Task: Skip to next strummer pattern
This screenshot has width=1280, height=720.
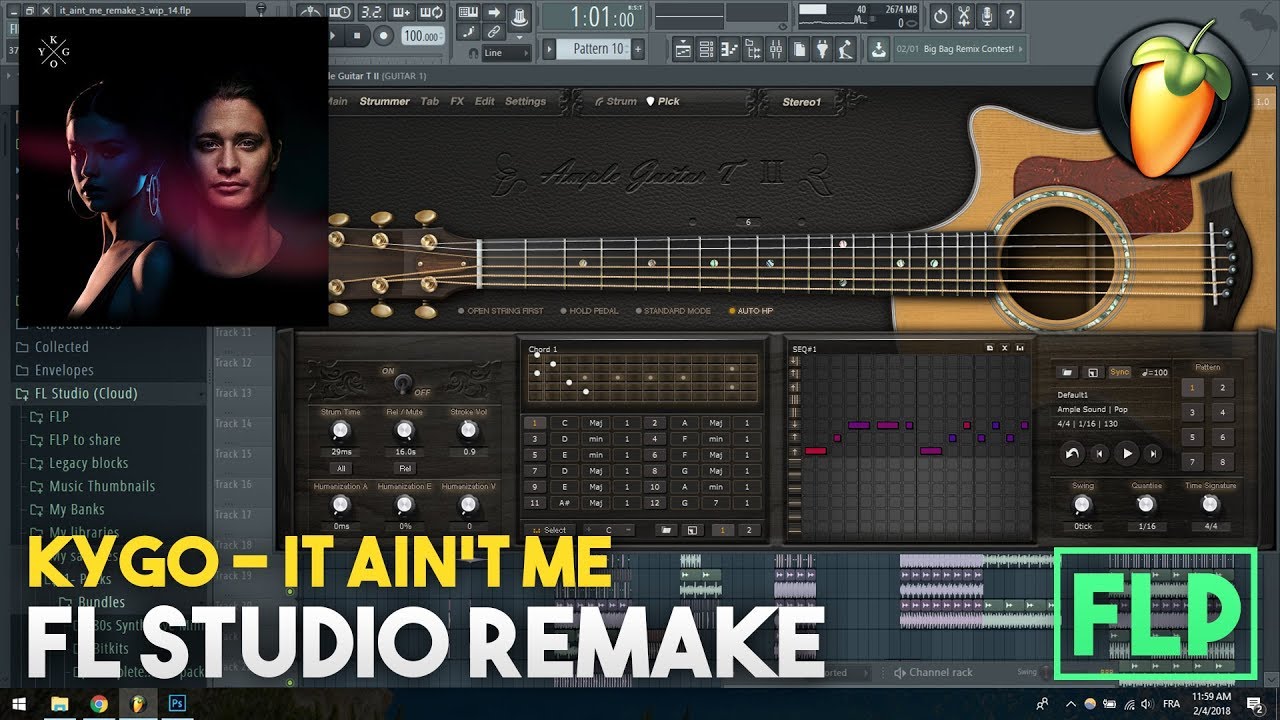Action: [x=1153, y=453]
